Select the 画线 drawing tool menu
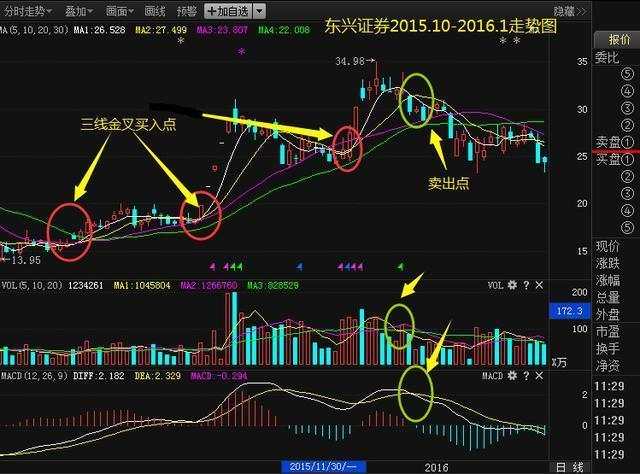The height and width of the screenshot is (474, 640). 155,11
